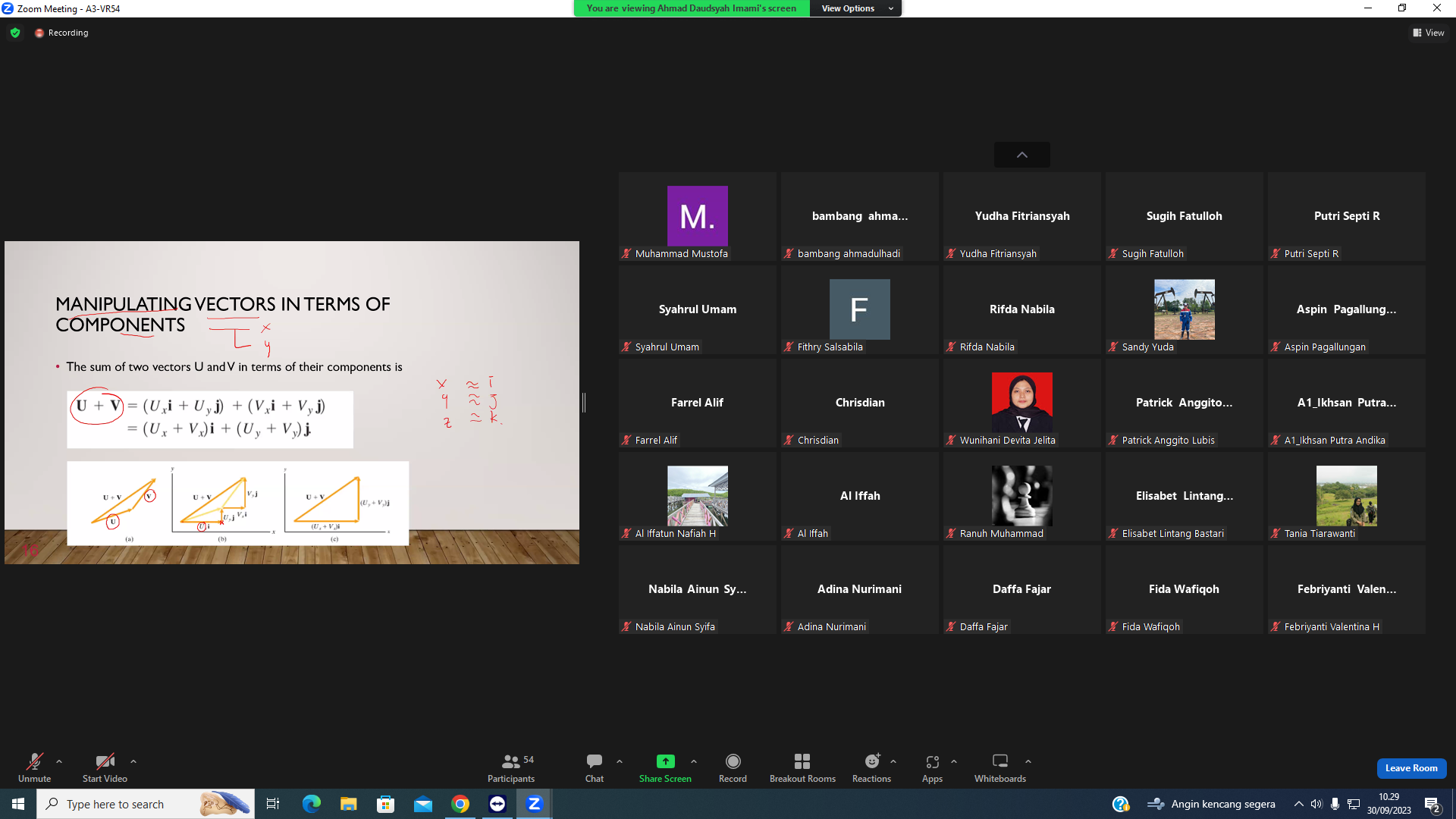Select Tania Tiarawanti's video tile
Screen dimensions: 1456x819
[x=1347, y=497]
